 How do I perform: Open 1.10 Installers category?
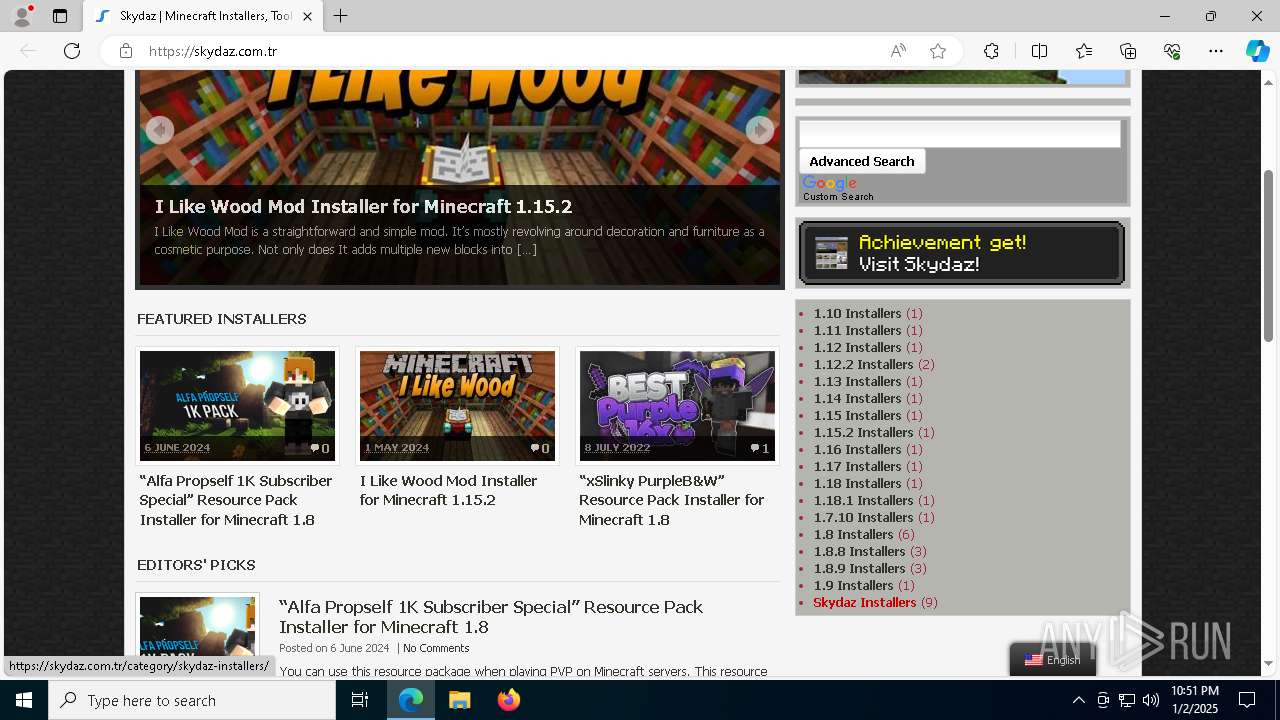pos(857,313)
